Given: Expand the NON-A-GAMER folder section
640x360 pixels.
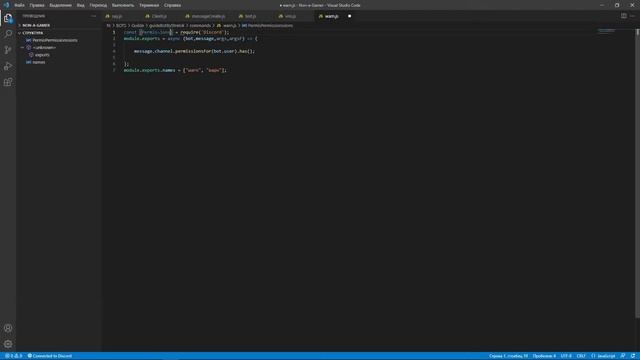Looking at the screenshot, I should (59, 25).
